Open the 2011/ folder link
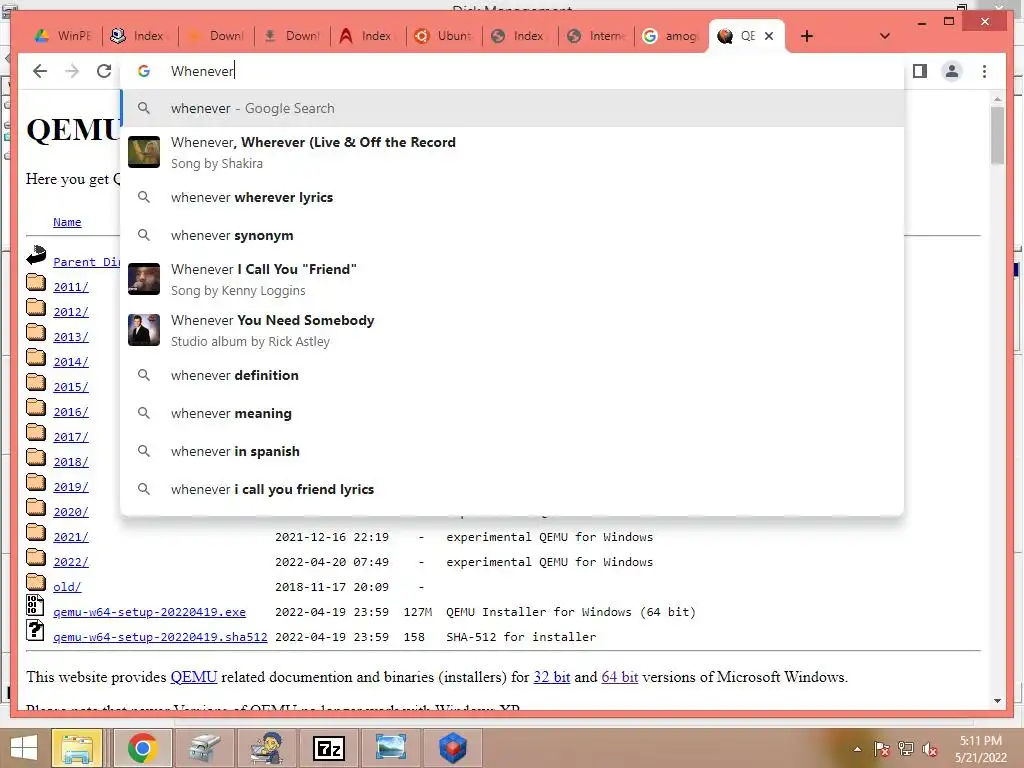 click(71, 287)
